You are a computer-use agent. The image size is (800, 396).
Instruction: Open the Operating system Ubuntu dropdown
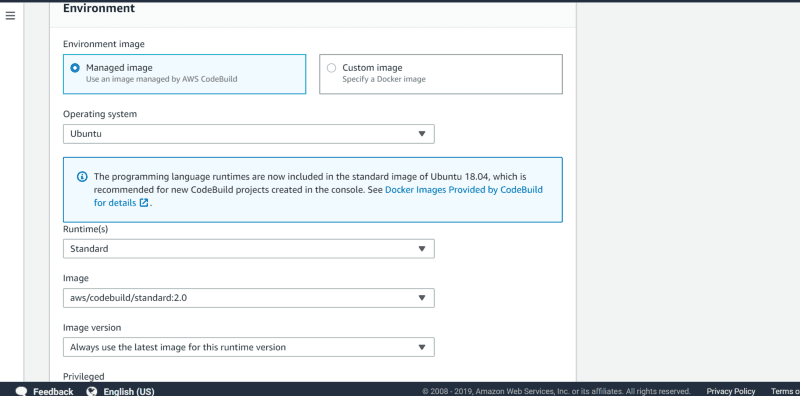coord(249,134)
